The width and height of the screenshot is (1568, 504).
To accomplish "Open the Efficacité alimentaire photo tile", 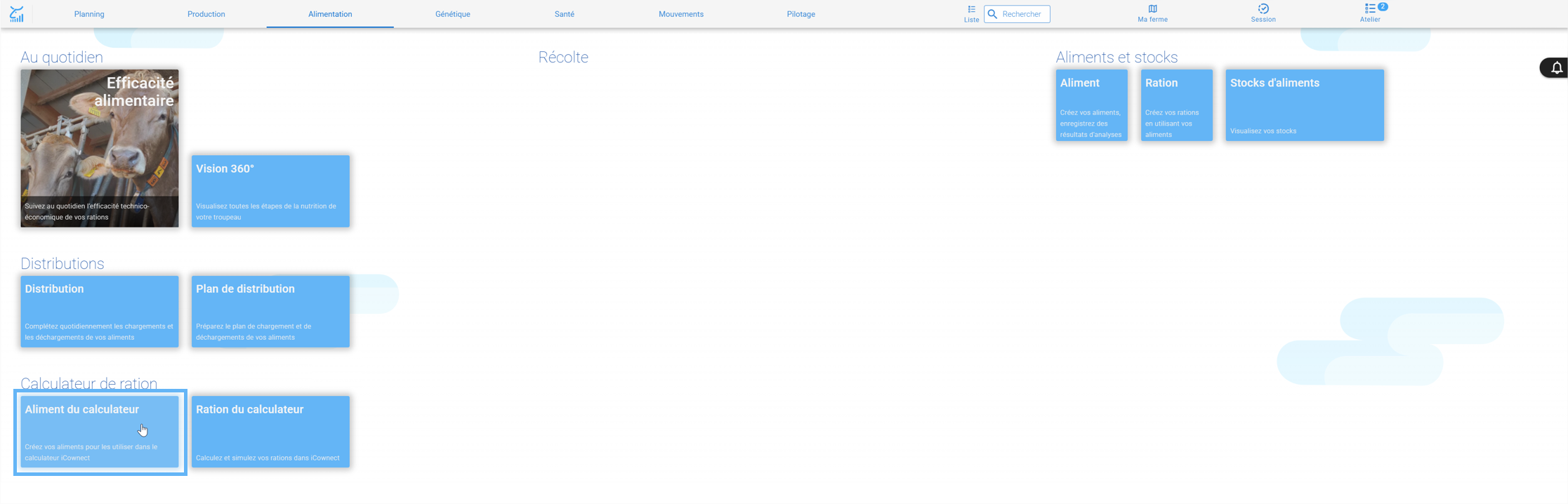I will (x=100, y=148).
